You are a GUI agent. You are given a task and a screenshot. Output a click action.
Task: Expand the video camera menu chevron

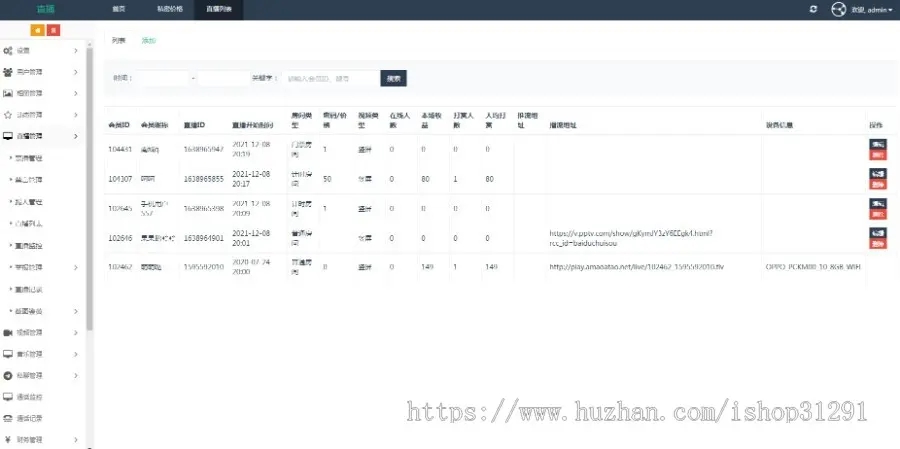76,333
